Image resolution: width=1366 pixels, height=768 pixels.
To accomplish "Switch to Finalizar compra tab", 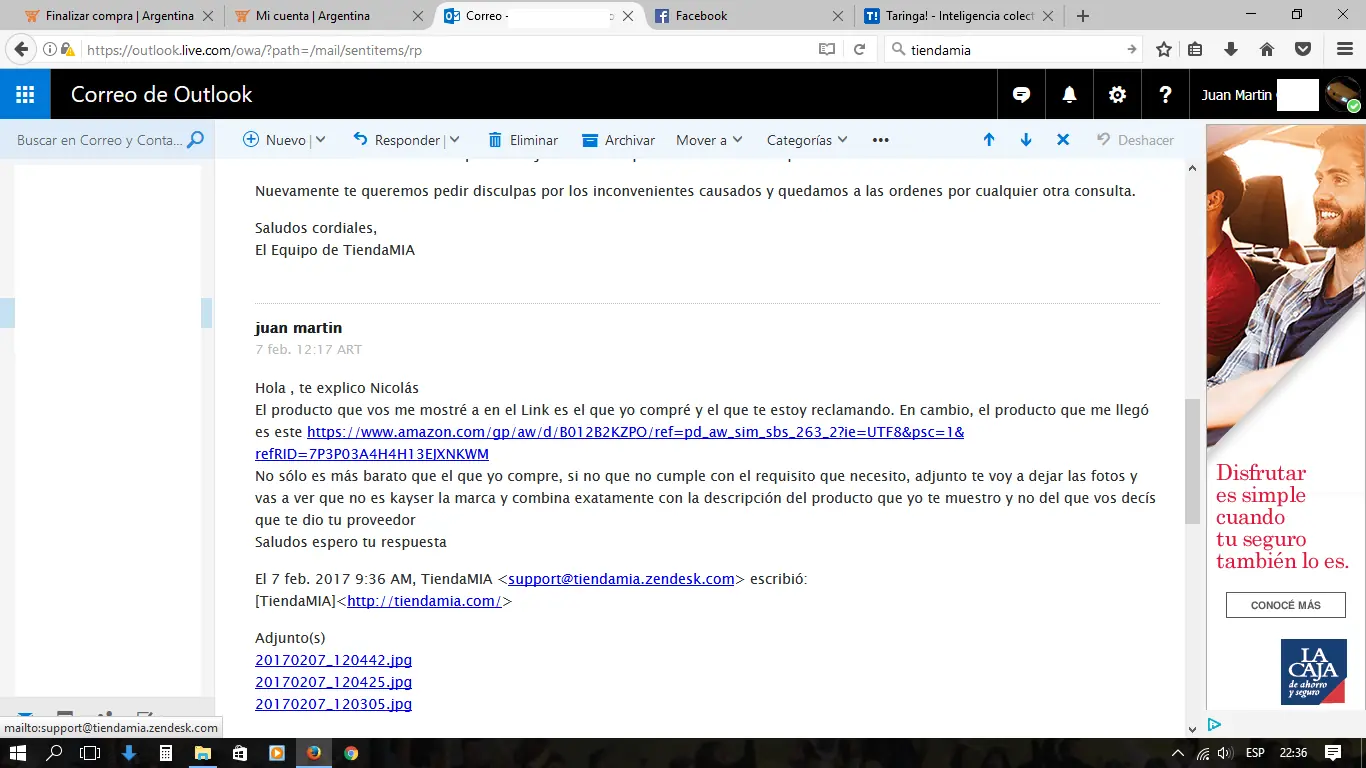I will pyautogui.click(x=118, y=16).
